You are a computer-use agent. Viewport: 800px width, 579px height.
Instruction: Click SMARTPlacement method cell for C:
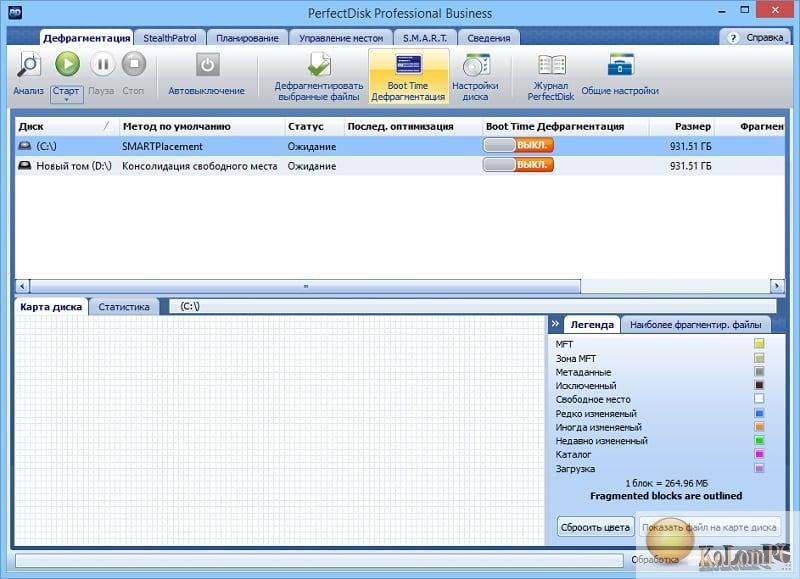[x=162, y=146]
